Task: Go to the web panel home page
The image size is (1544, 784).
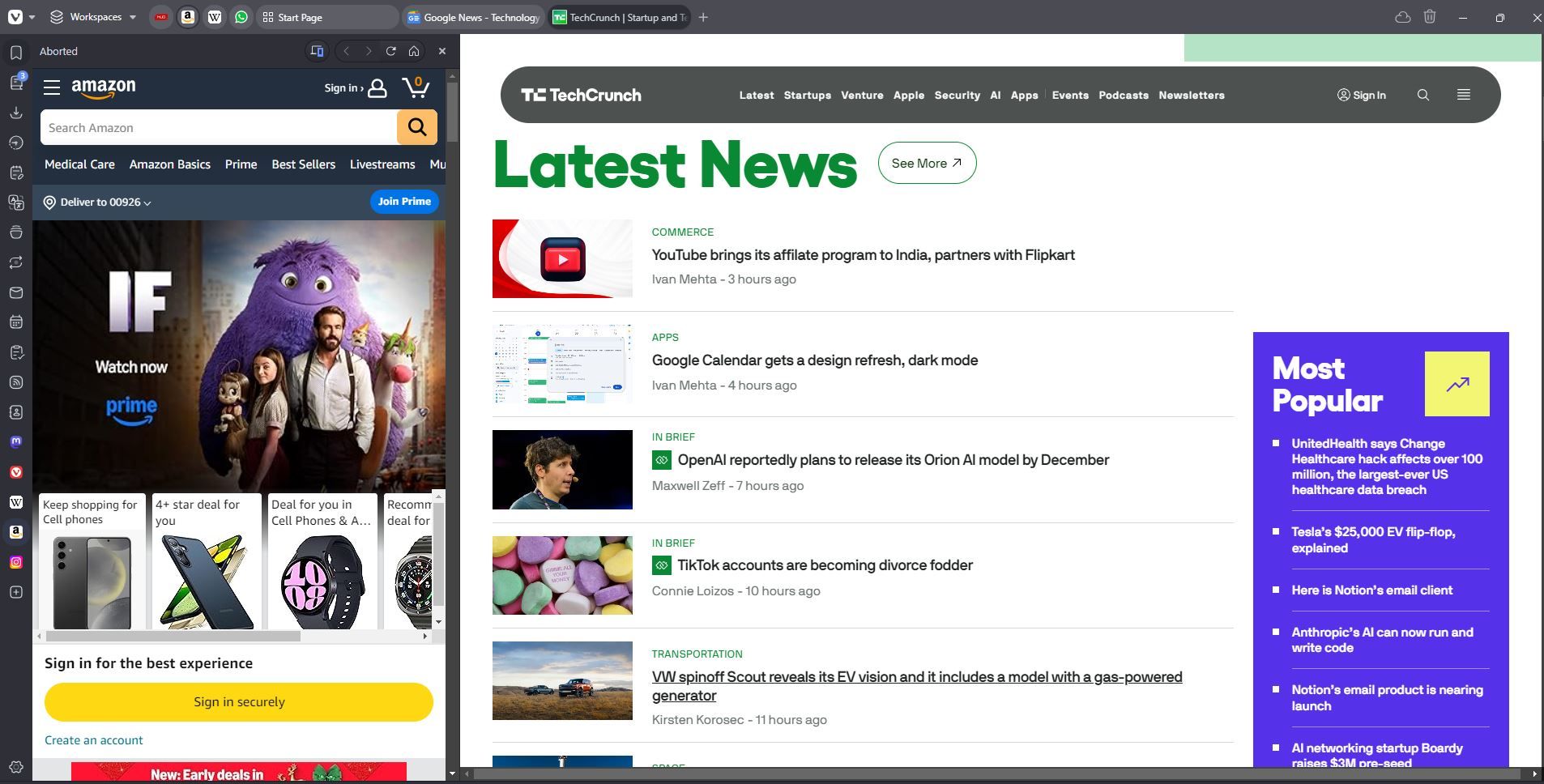Action: pyautogui.click(x=414, y=51)
